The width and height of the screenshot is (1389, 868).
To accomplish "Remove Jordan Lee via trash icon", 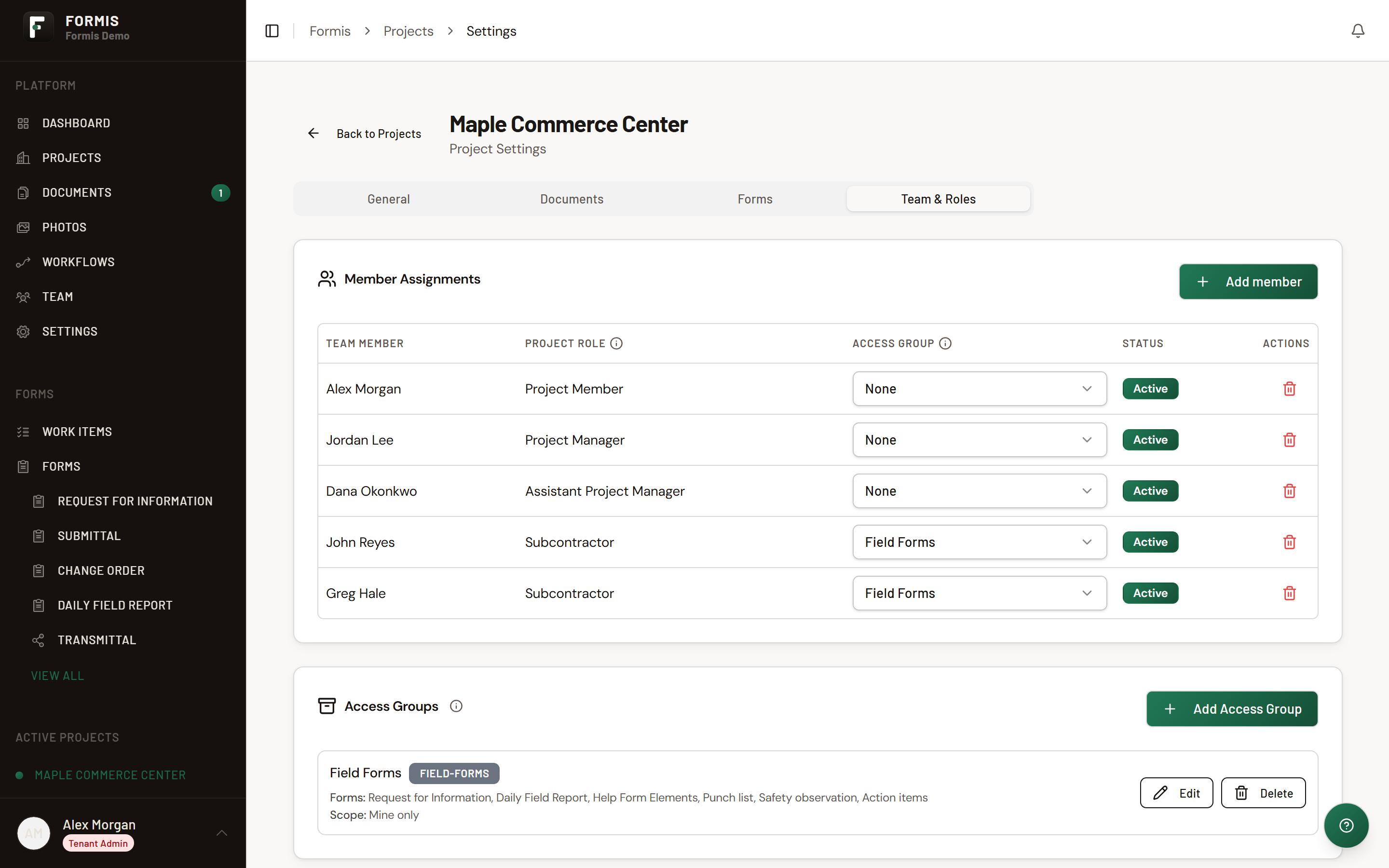I will pyautogui.click(x=1289, y=440).
